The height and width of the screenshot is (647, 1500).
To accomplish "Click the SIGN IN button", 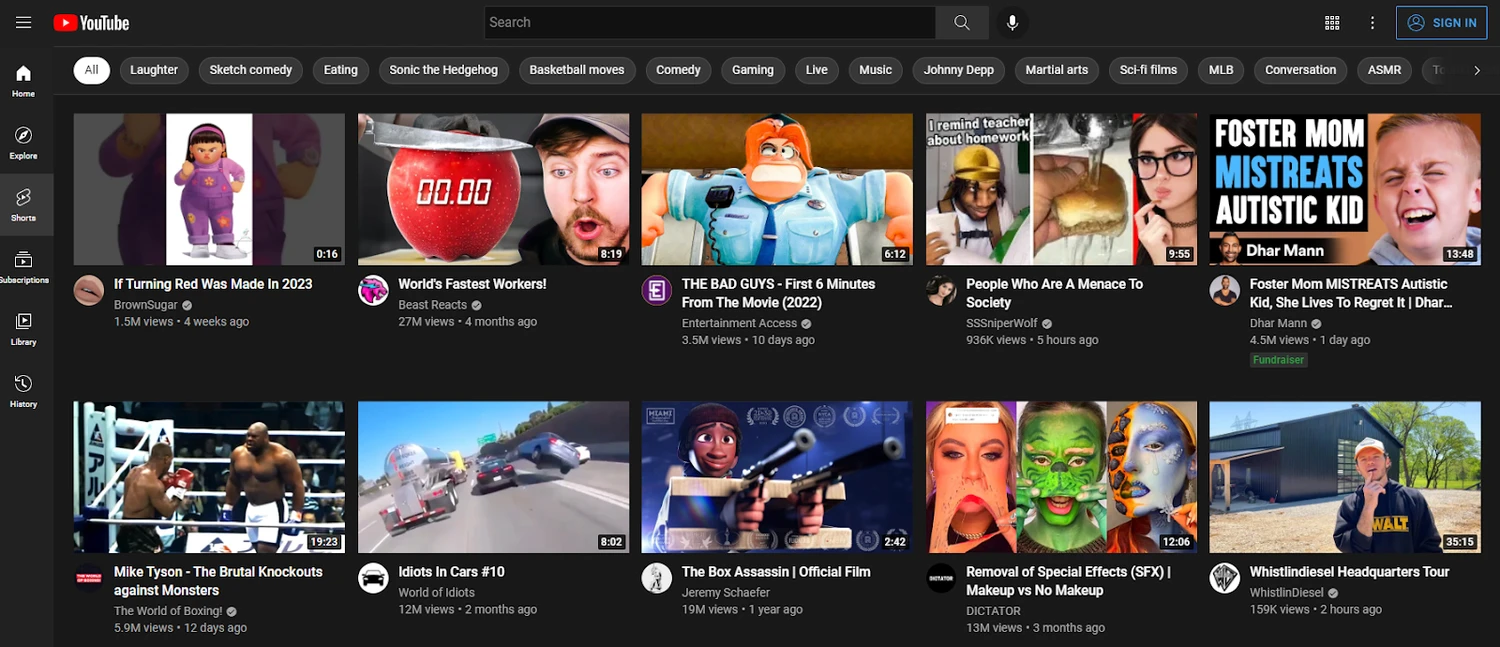I will click(x=1441, y=22).
